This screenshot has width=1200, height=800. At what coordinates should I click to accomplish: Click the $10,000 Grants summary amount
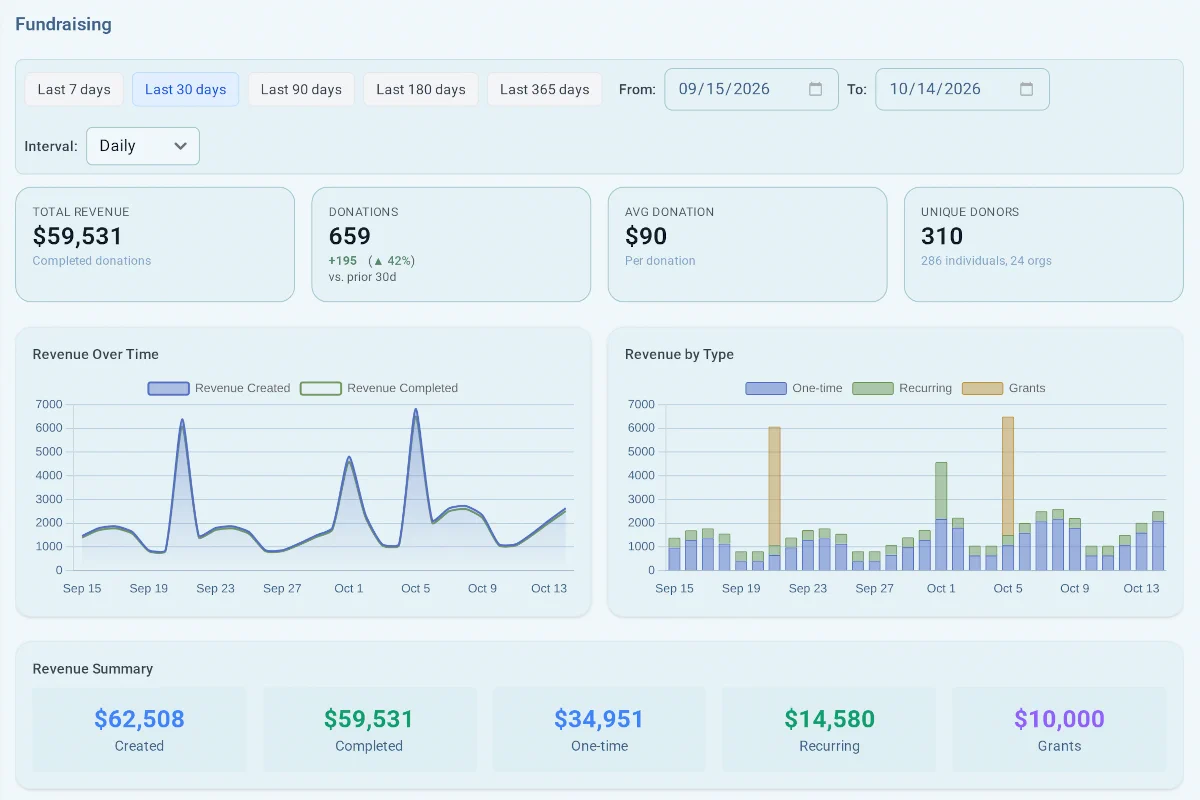[1059, 719]
